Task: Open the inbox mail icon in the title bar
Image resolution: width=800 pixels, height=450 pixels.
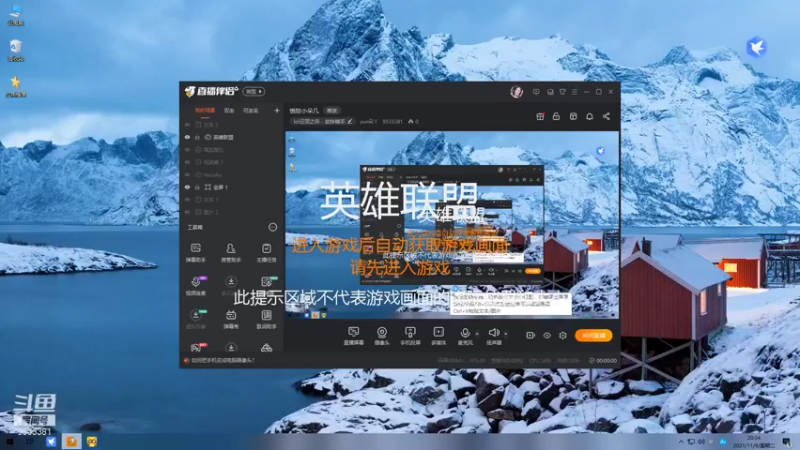Action: [550, 92]
